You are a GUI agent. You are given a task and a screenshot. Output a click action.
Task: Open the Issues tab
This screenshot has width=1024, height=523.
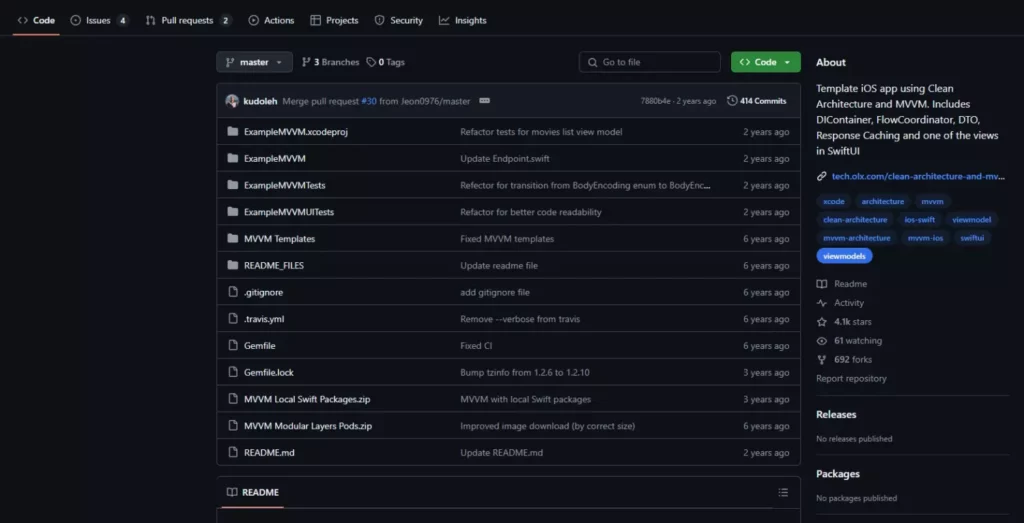pos(99,20)
